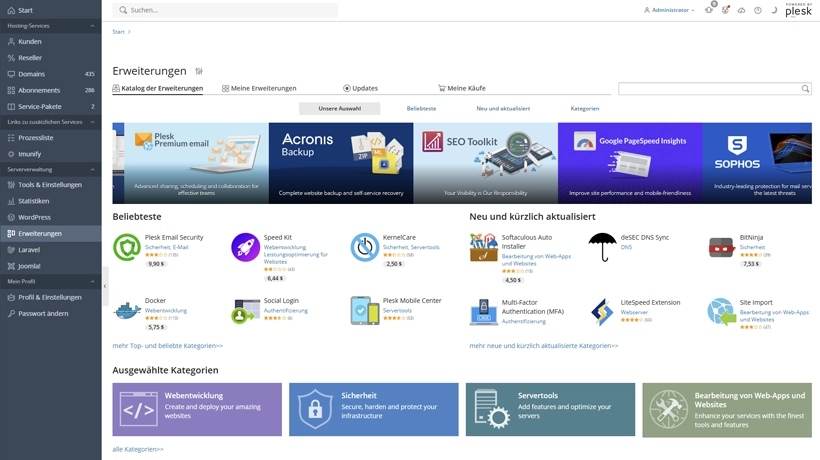Open the deSEC DNS Sync umbrella icon
This screenshot has width=820, height=460.
pyautogui.click(x=602, y=247)
